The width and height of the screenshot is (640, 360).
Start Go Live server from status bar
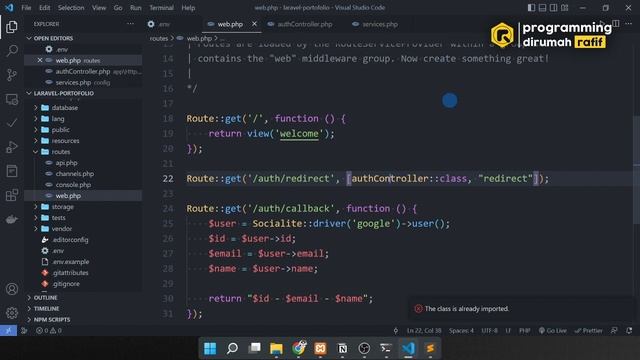[553, 331]
